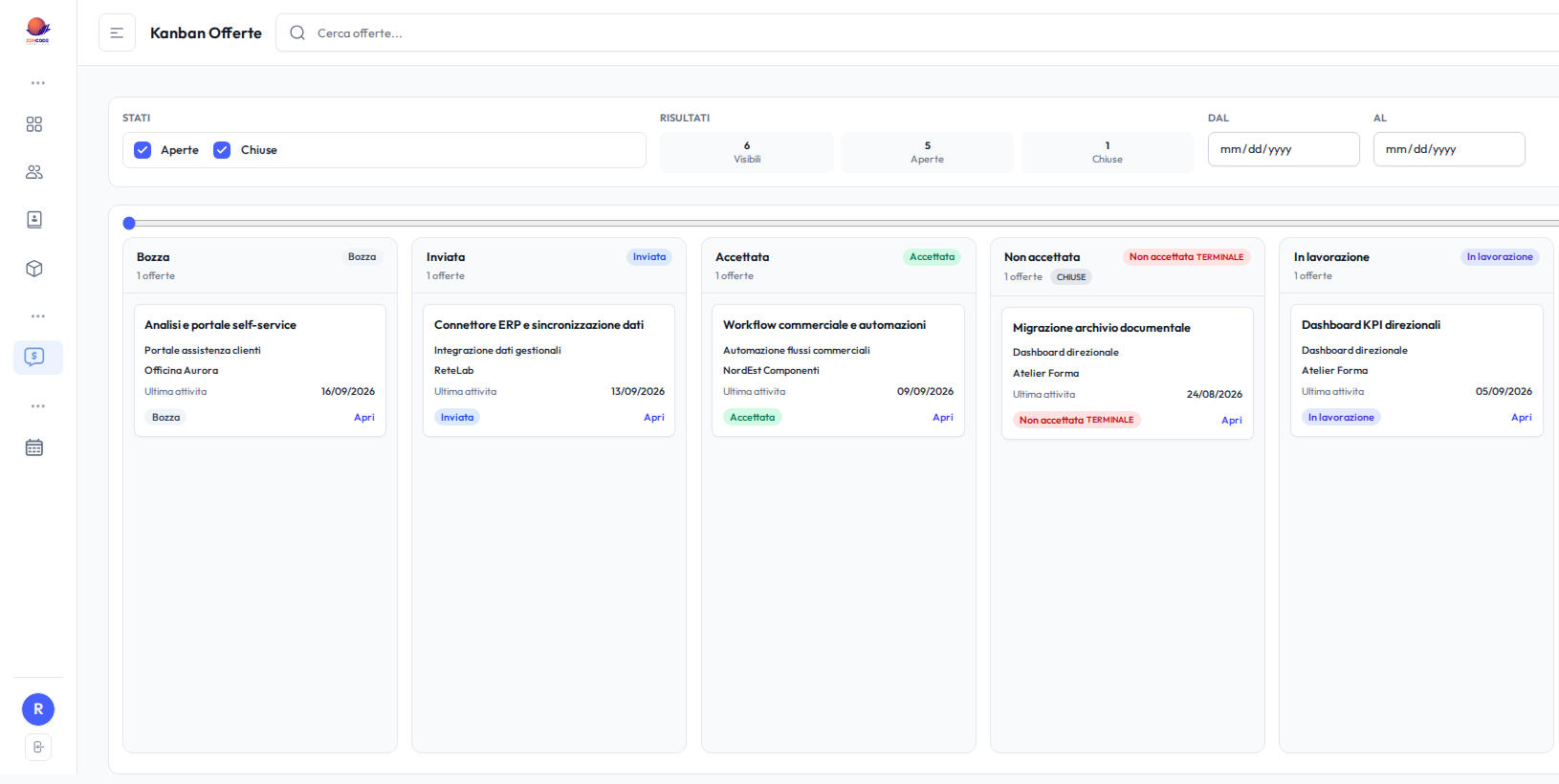Open the customers people icon in sidebar
1559x784 pixels.
click(34, 172)
